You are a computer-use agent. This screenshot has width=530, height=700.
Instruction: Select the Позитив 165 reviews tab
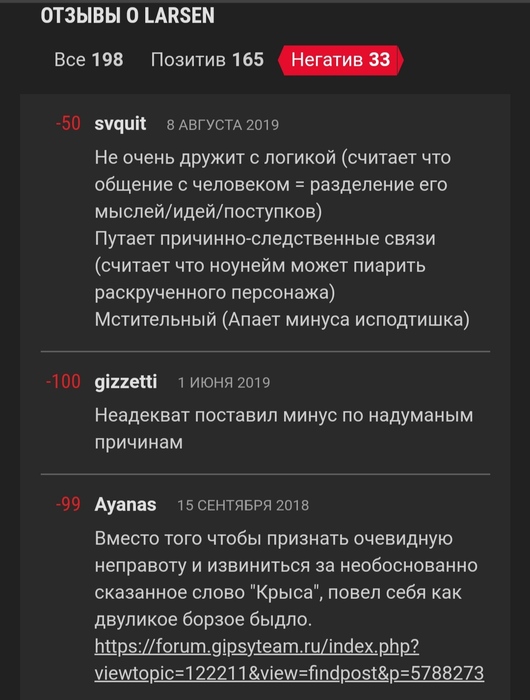click(x=207, y=59)
